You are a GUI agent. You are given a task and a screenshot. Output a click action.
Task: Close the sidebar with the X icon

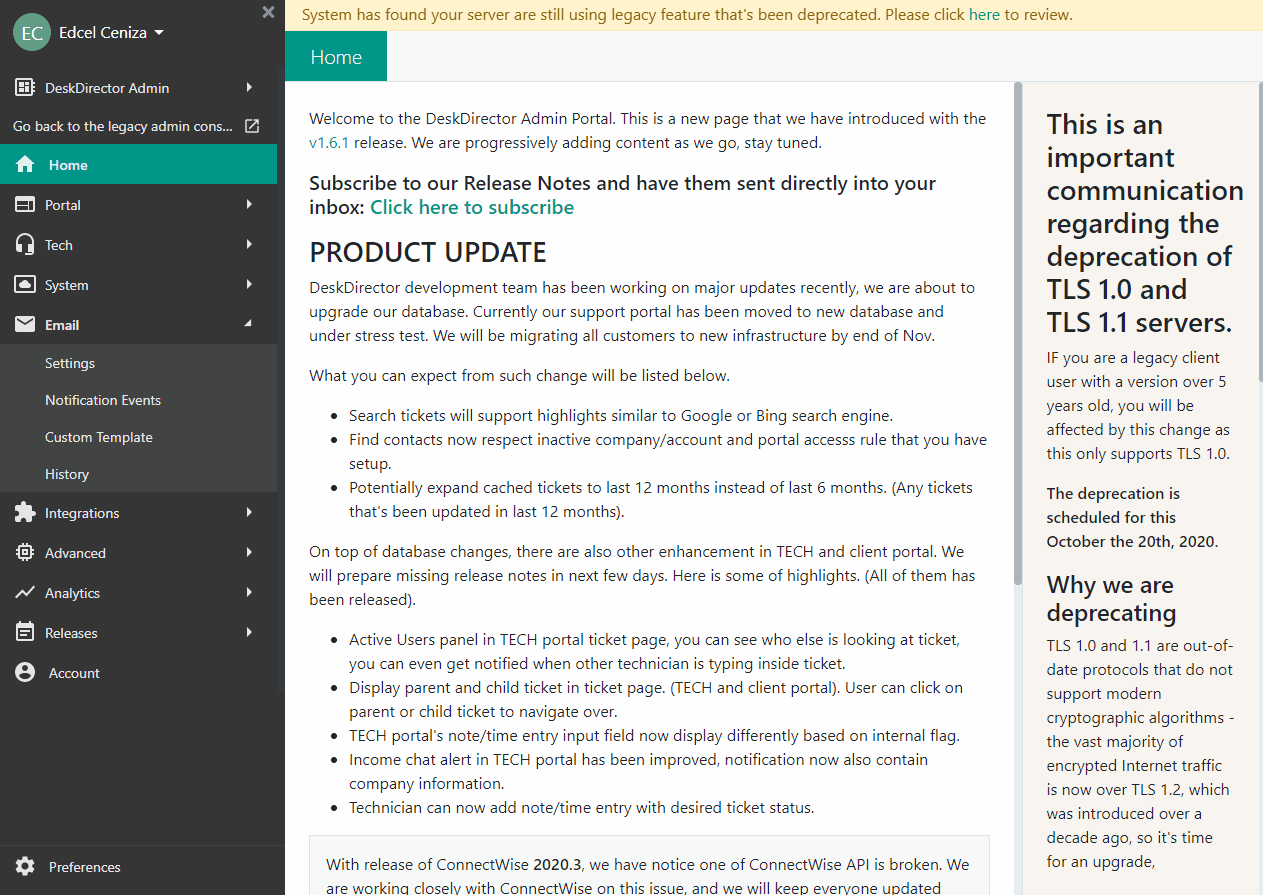click(x=268, y=12)
